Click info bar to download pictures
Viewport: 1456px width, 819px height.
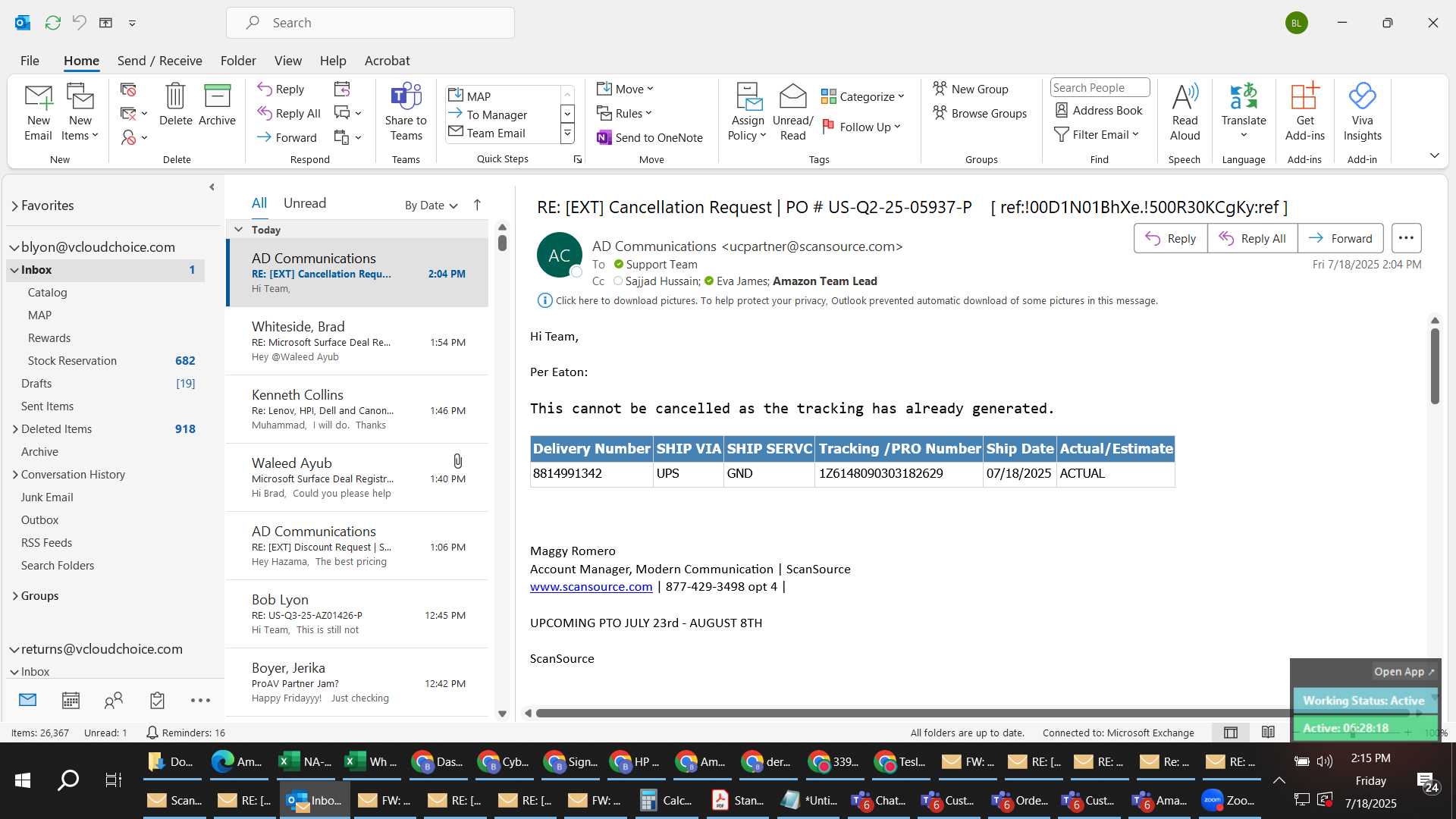point(856,301)
